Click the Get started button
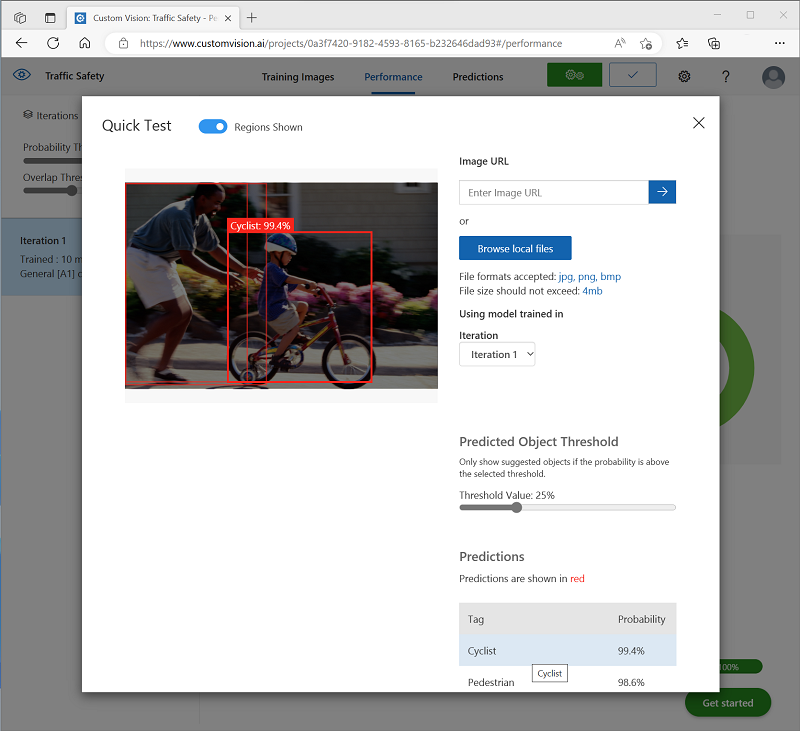The width and height of the screenshot is (800, 731). [x=727, y=703]
